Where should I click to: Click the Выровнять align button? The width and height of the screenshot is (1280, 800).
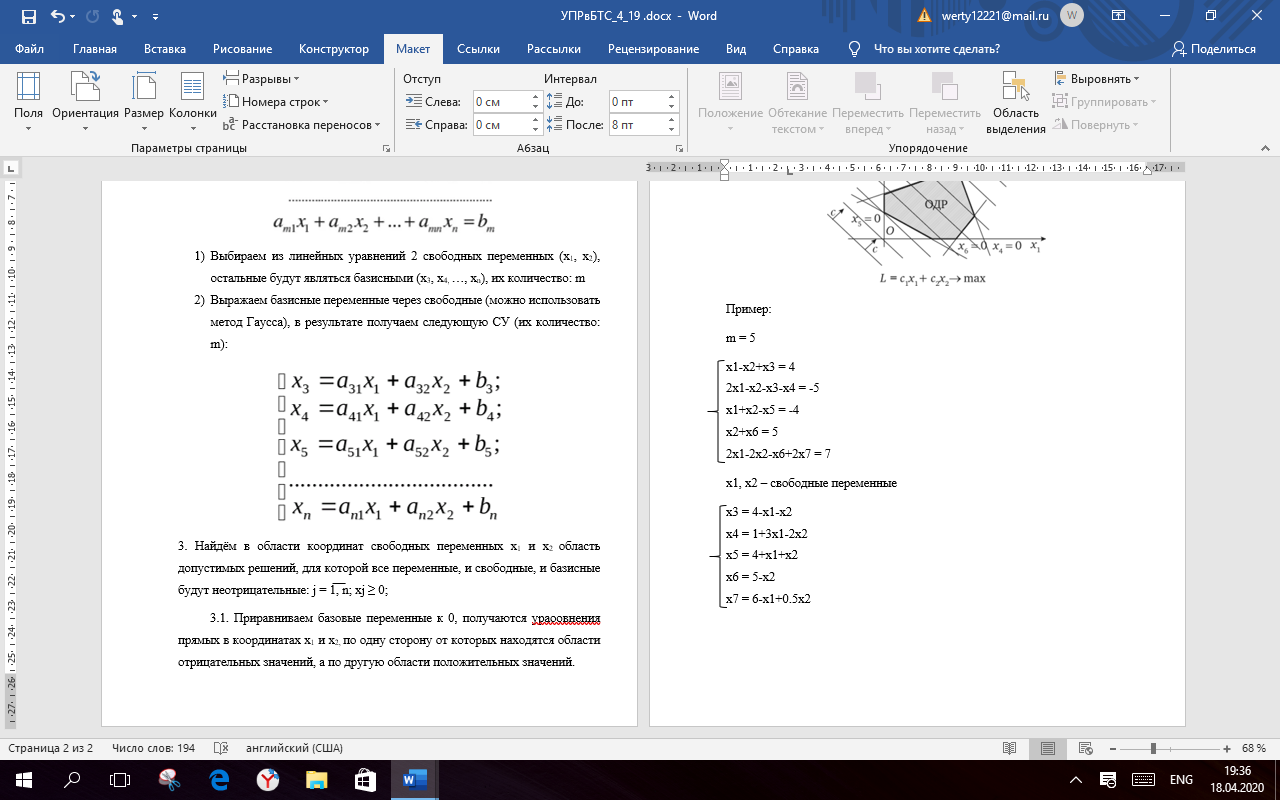1097,78
